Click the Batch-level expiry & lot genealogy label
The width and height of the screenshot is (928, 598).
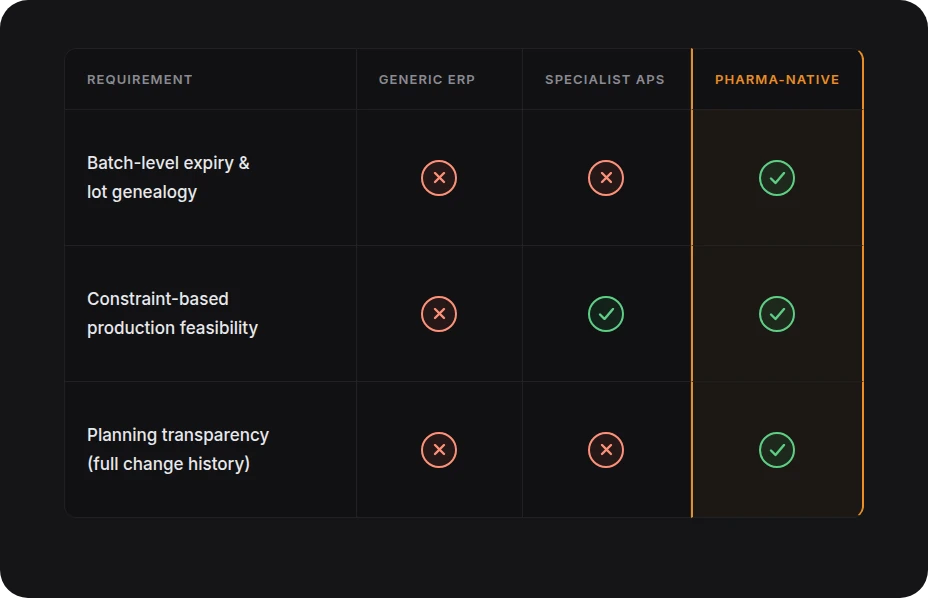click(x=168, y=177)
